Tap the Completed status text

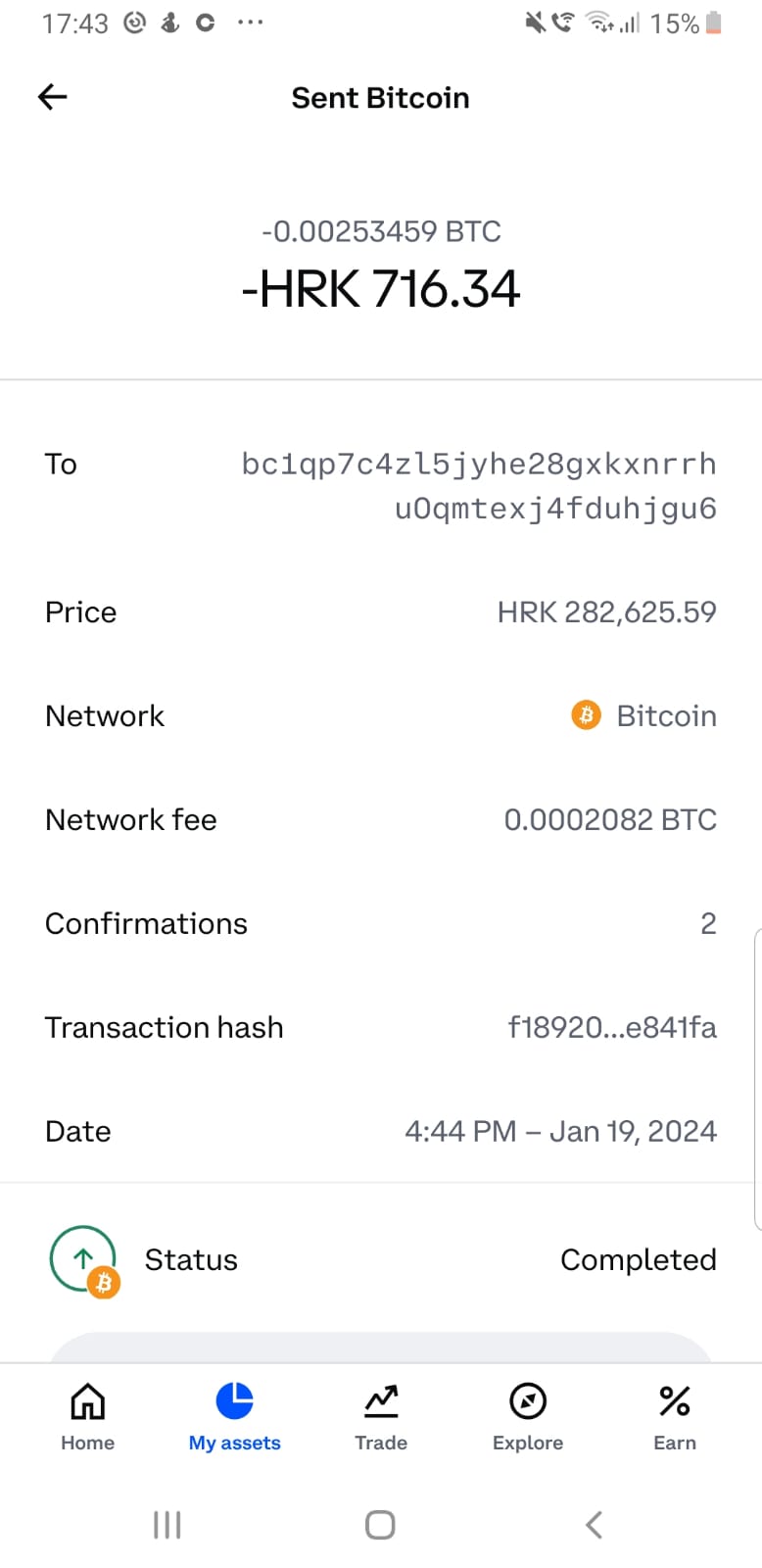[x=638, y=1260]
